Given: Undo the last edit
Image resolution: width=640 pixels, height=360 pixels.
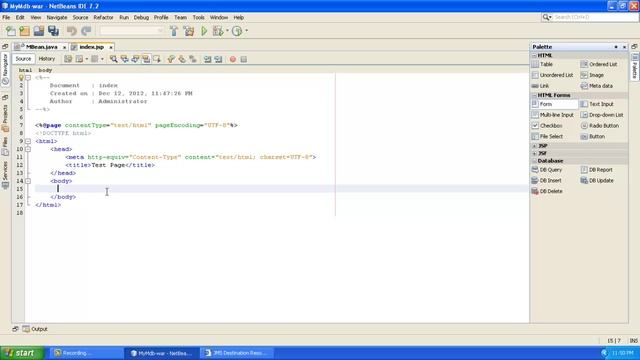Looking at the screenshot, I should [x=71, y=31].
